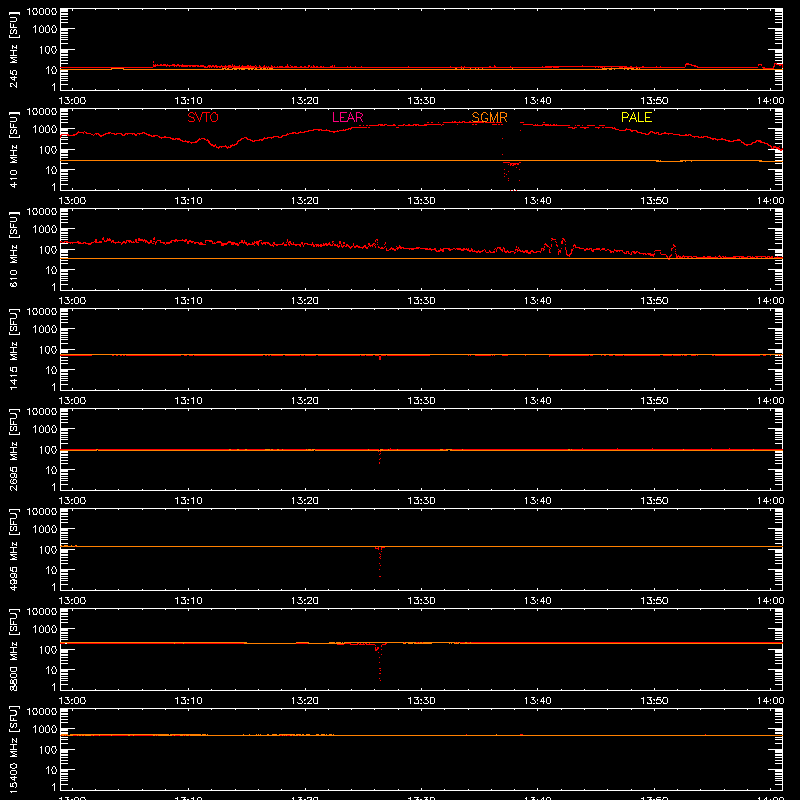800x800 pixels.
Task: Select the 610 MHz [SFU] axis label
Action: click(x=13, y=249)
